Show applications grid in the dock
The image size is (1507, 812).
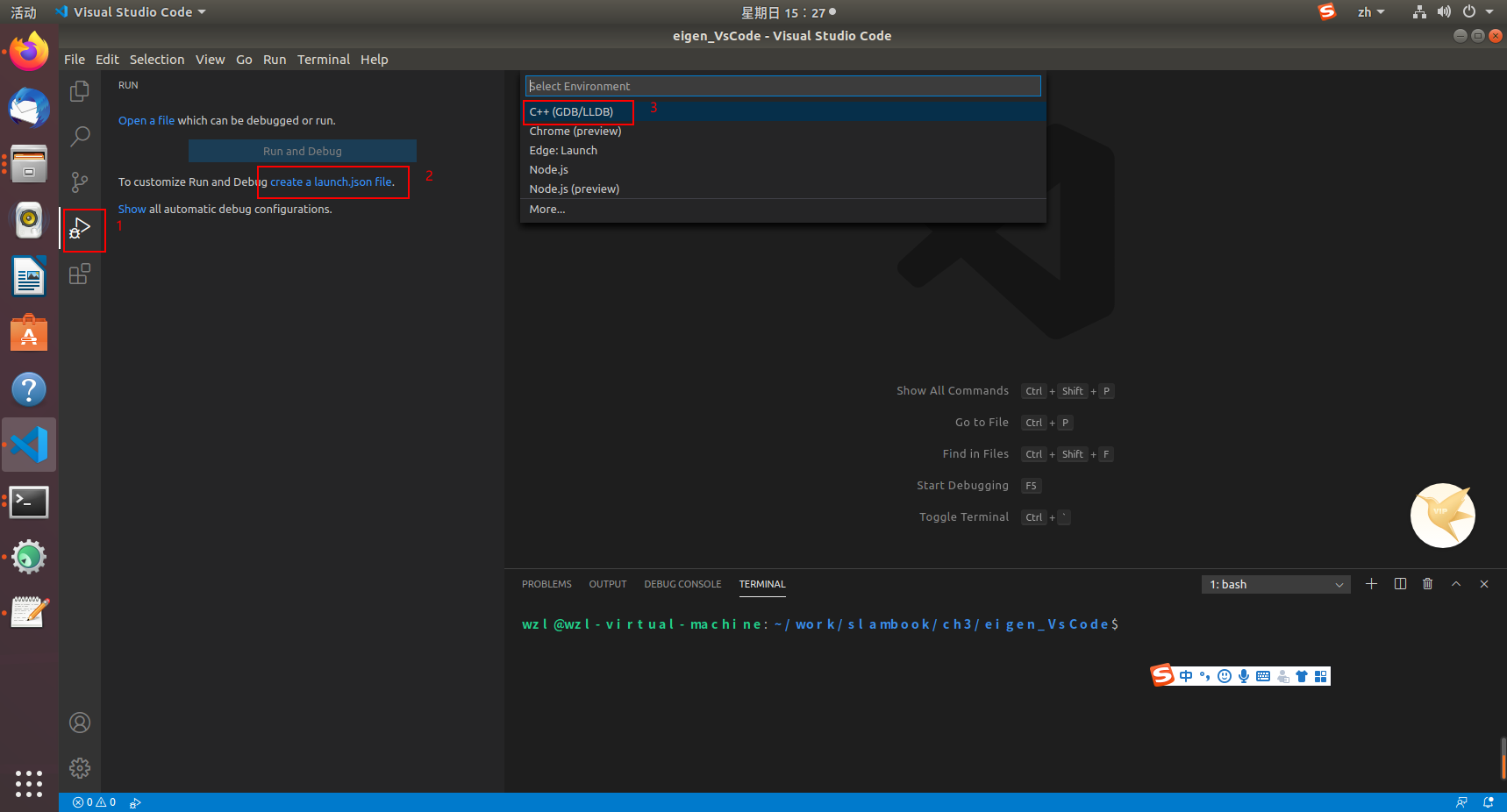[29, 783]
